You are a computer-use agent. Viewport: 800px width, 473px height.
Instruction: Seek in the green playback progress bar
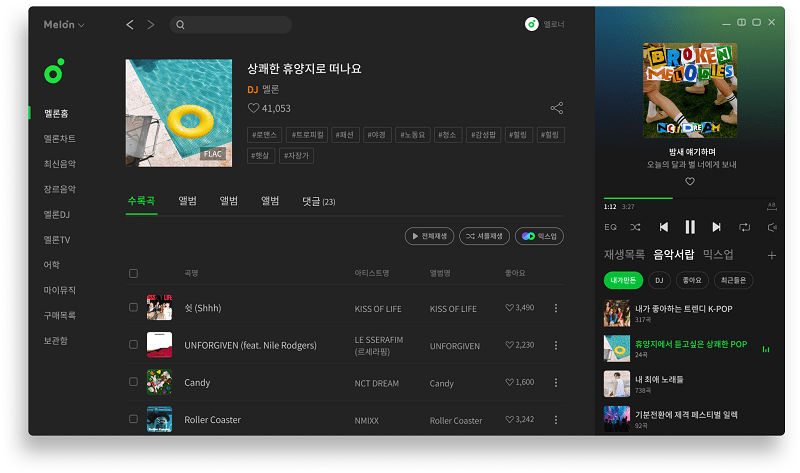[690, 198]
